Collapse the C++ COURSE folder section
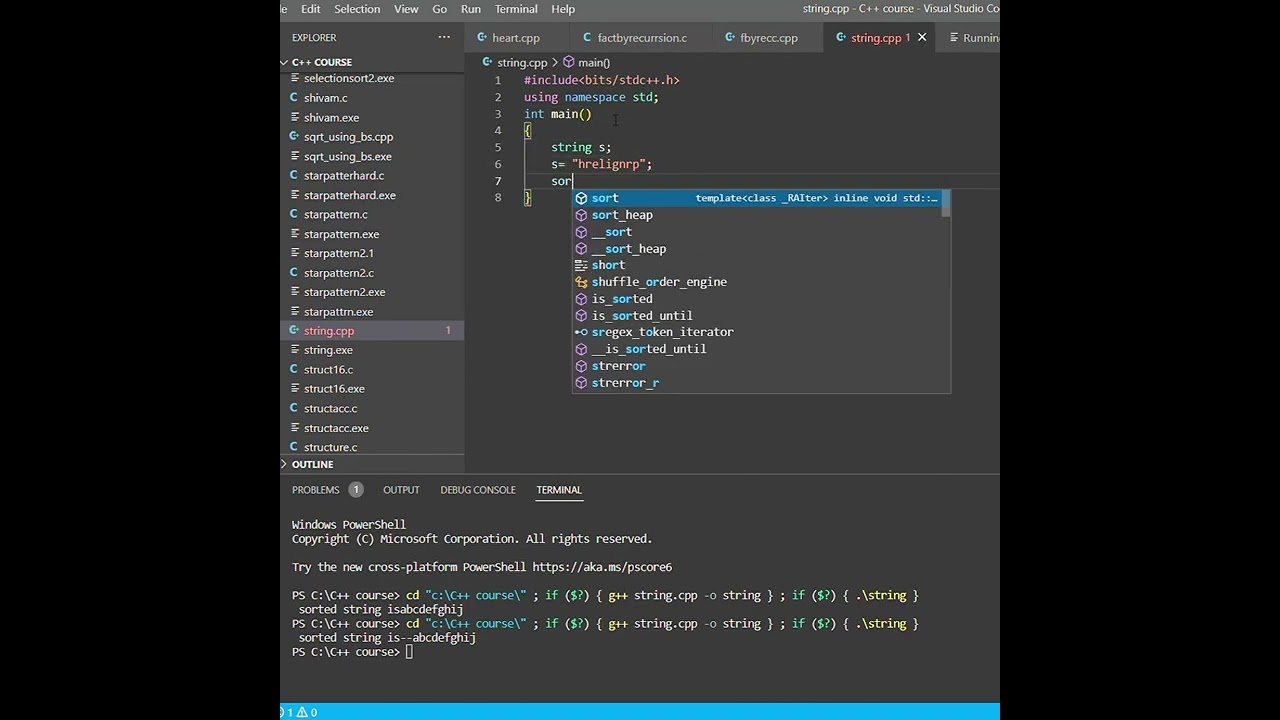Viewport: 1280px width, 720px height. (x=322, y=62)
